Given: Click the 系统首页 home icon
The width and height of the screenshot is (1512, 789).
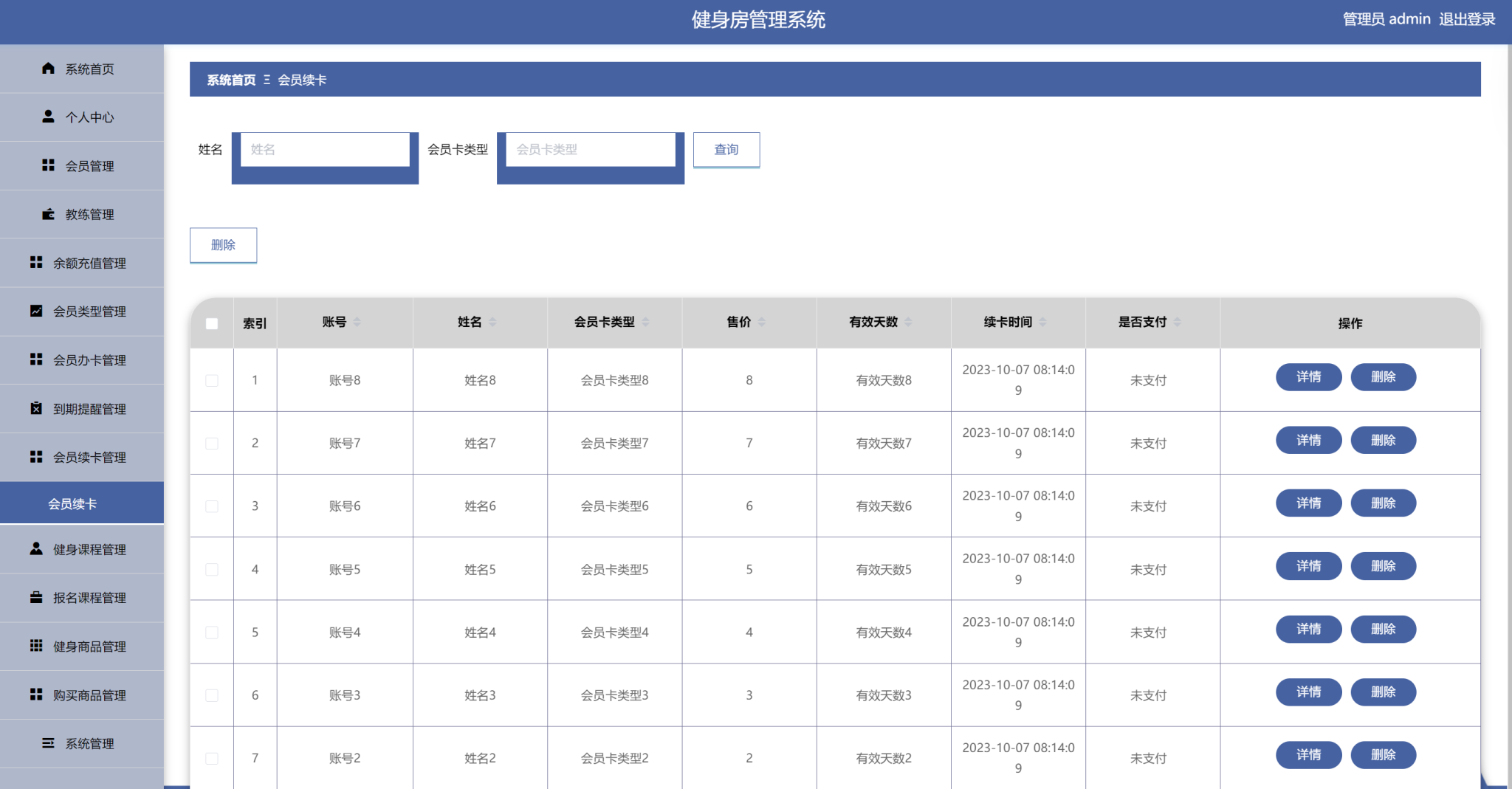Looking at the screenshot, I should point(48,68).
